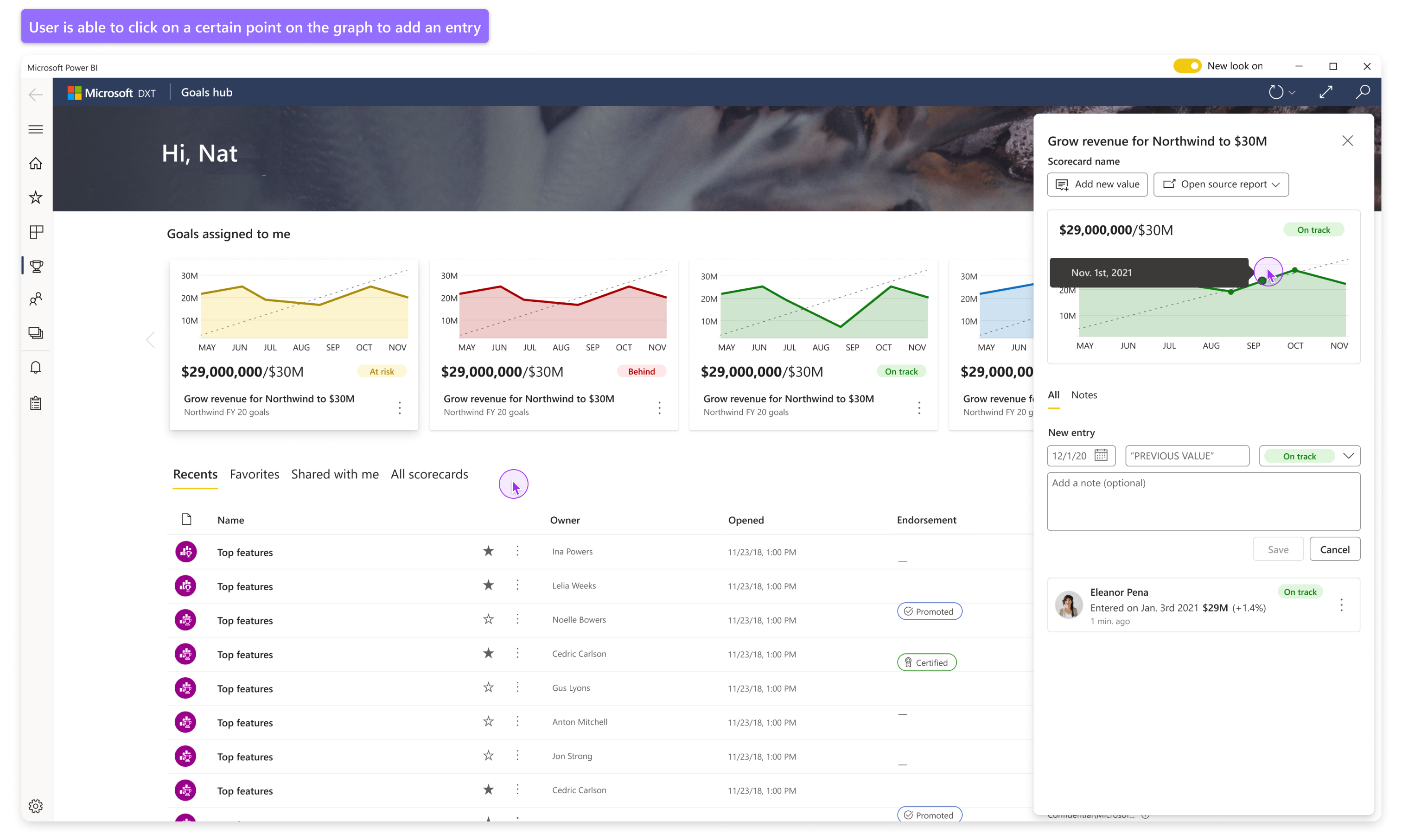The image size is (1402, 840).
Task: Select the All tab in panel
Action: point(1053,395)
